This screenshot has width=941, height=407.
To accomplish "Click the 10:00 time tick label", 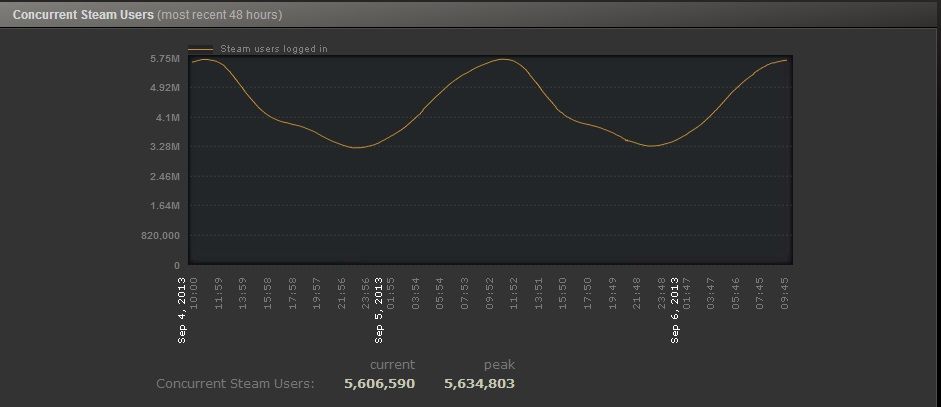I will click(x=194, y=293).
